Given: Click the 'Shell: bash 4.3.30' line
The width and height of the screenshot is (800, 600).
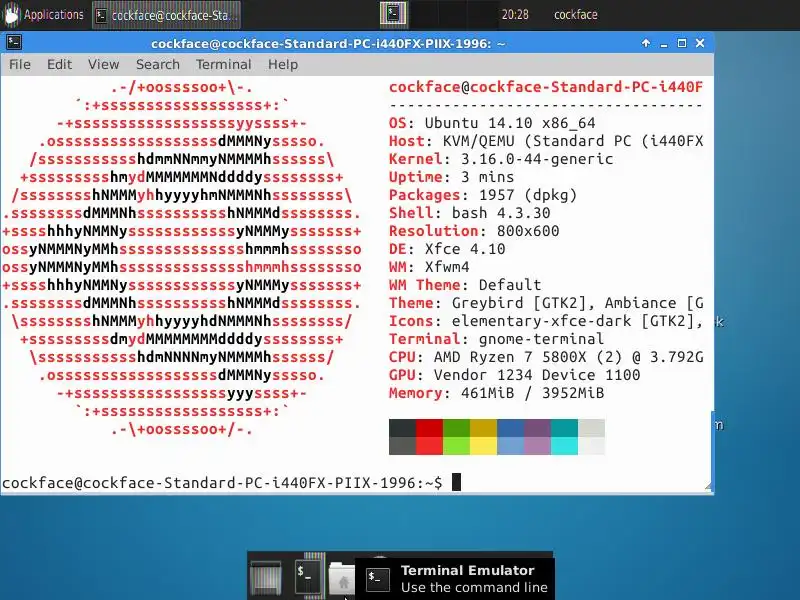Looking at the screenshot, I should (x=469, y=213).
